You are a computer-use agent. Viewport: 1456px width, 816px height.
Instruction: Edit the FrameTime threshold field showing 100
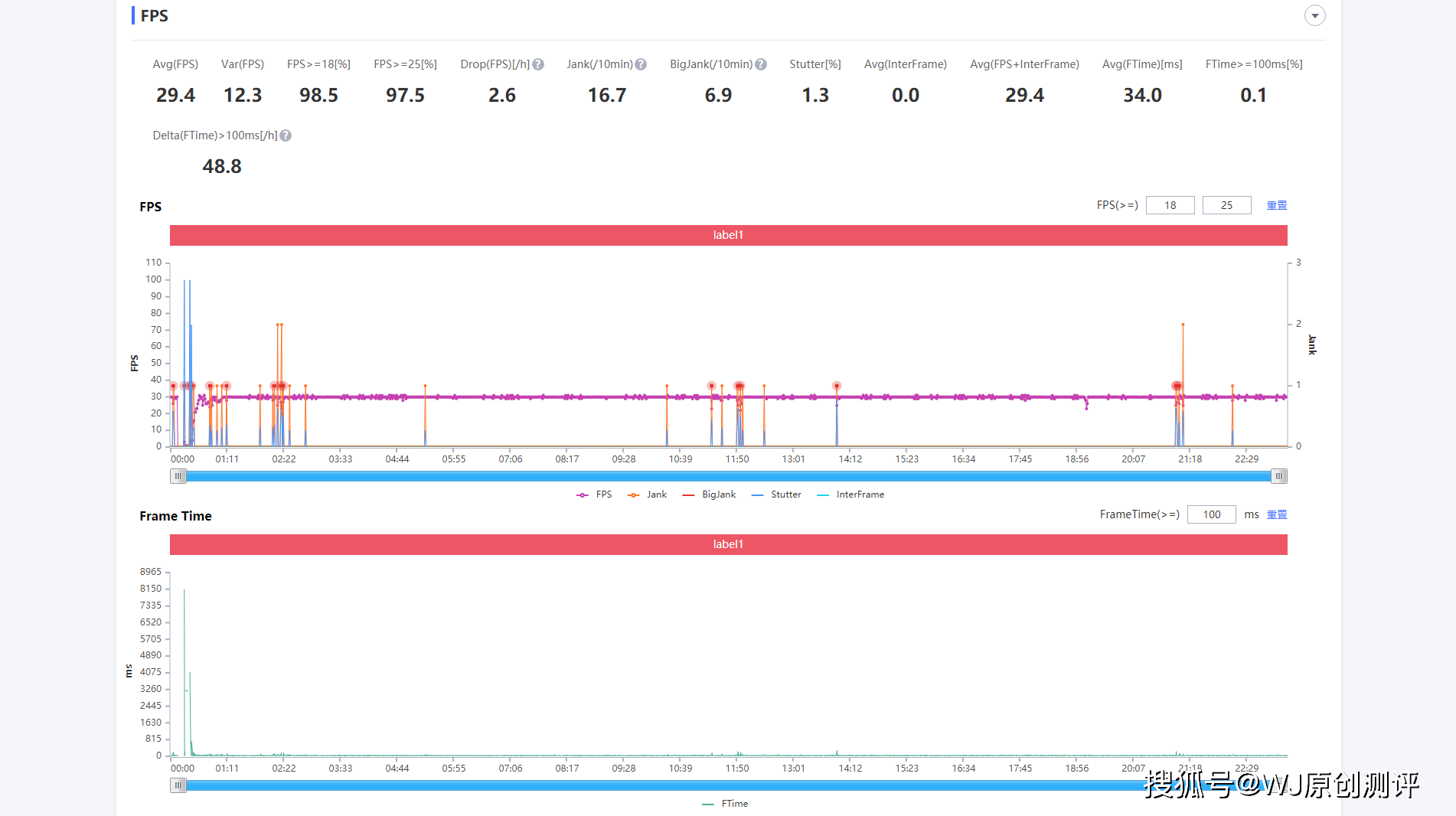(x=1211, y=514)
